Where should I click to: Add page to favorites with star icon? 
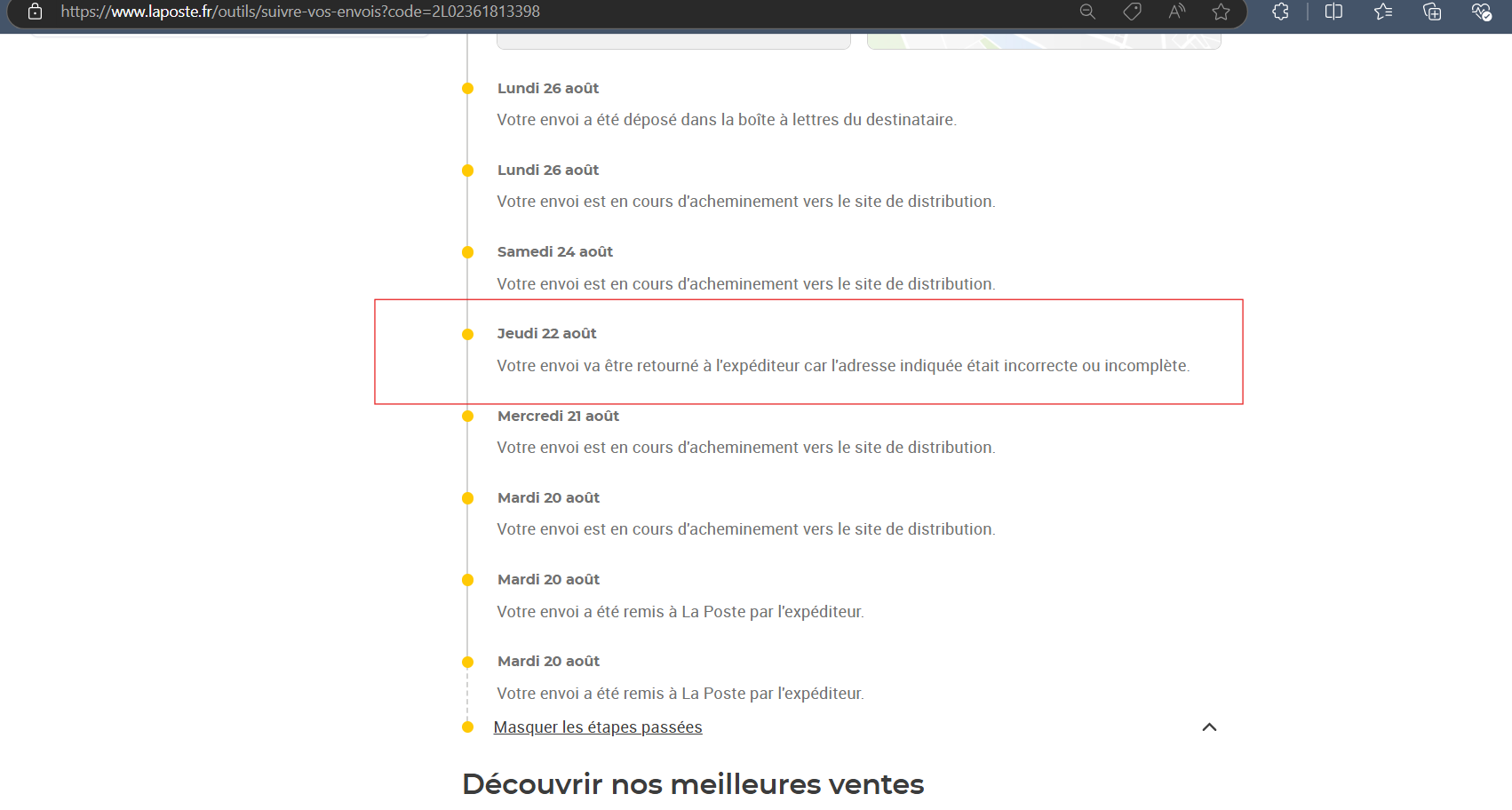tap(1221, 12)
